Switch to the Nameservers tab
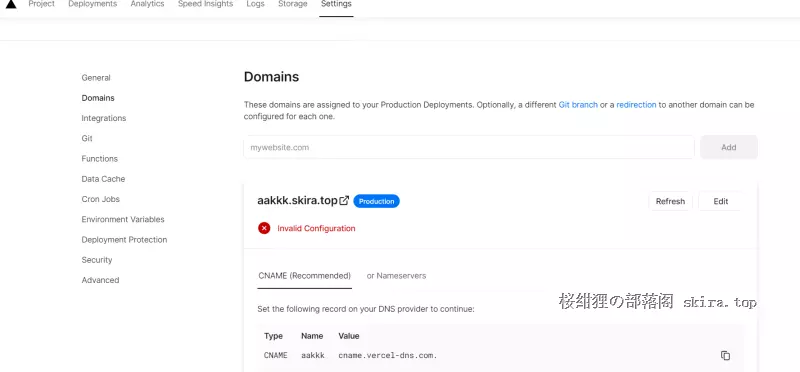Viewport: 800px width, 372px height. 396,276
